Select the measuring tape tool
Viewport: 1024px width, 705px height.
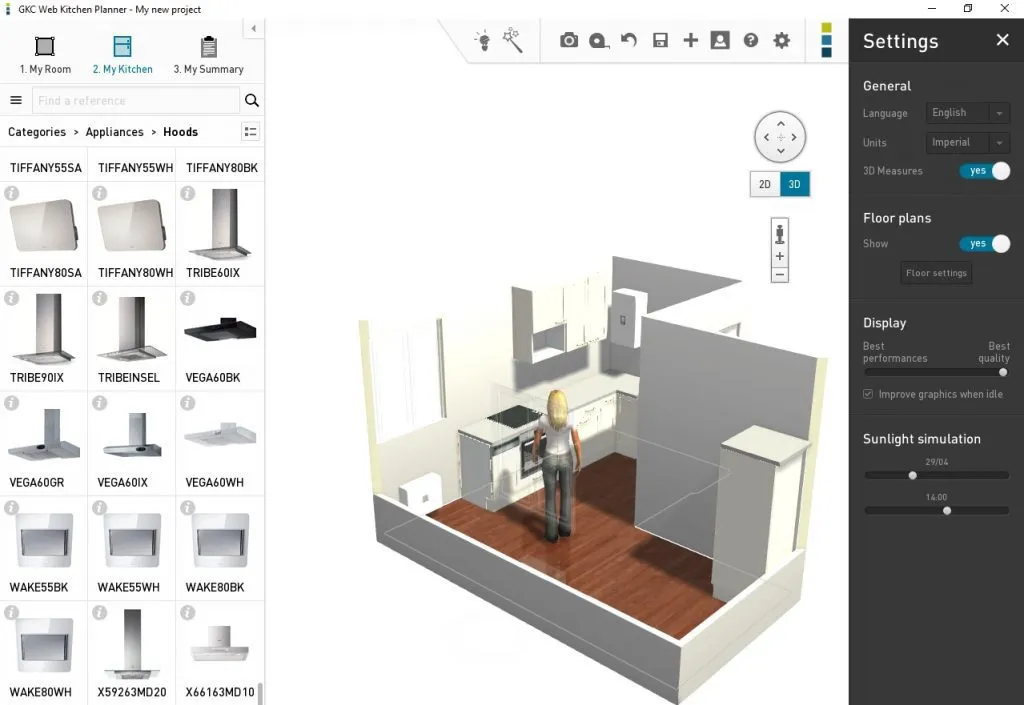(x=599, y=40)
